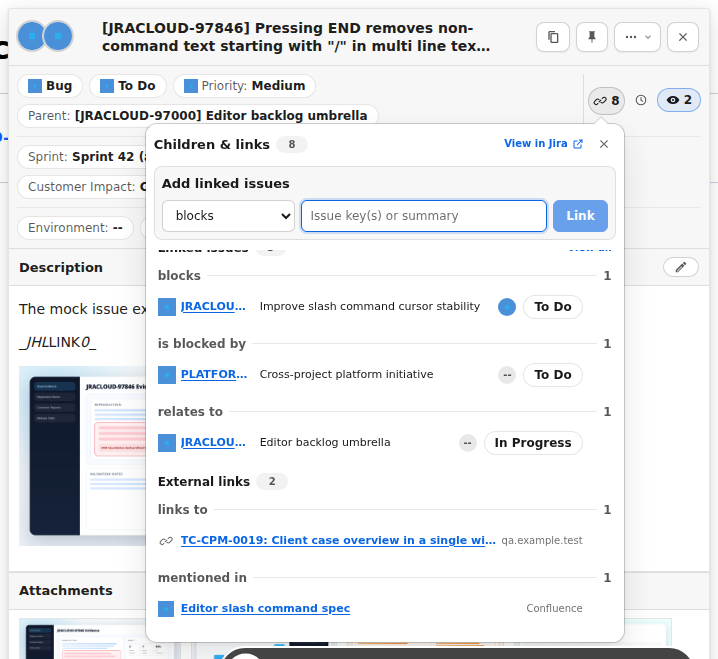Click unassigned badge on platform initiative row
The width and height of the screenshot is (718, 659).
(507, 375)
